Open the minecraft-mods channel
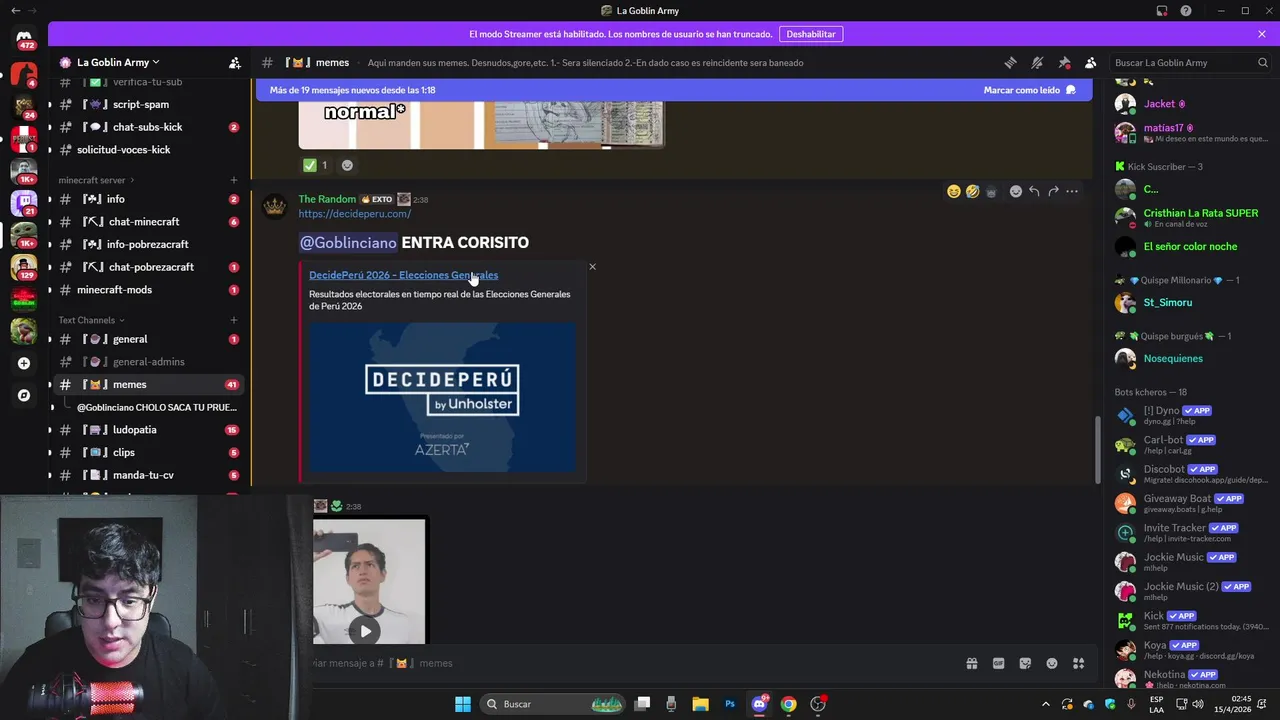 pyautogui.click(x=149, y=290)
